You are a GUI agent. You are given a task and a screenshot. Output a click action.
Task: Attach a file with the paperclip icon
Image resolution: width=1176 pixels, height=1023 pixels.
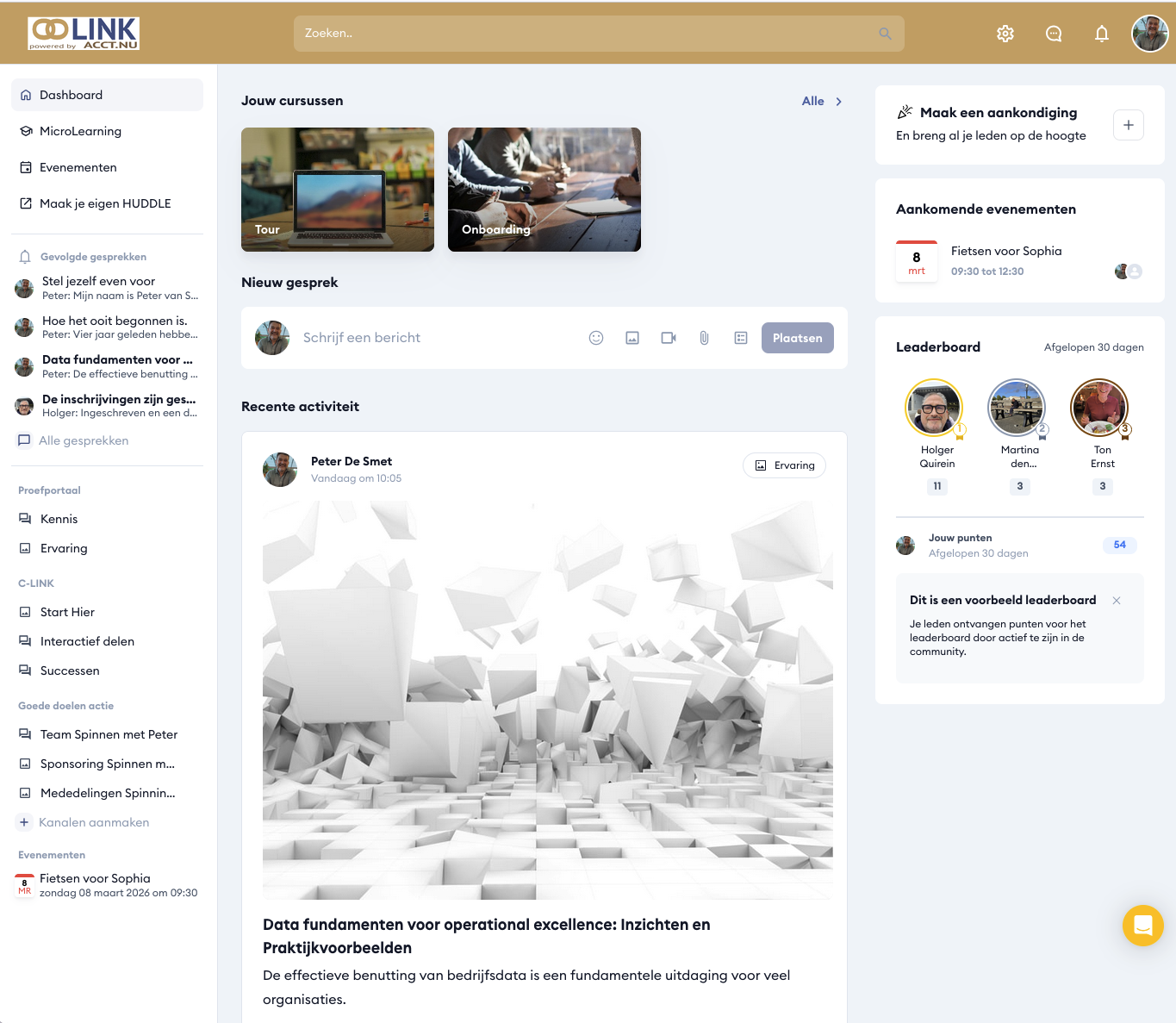pos(704,338)
